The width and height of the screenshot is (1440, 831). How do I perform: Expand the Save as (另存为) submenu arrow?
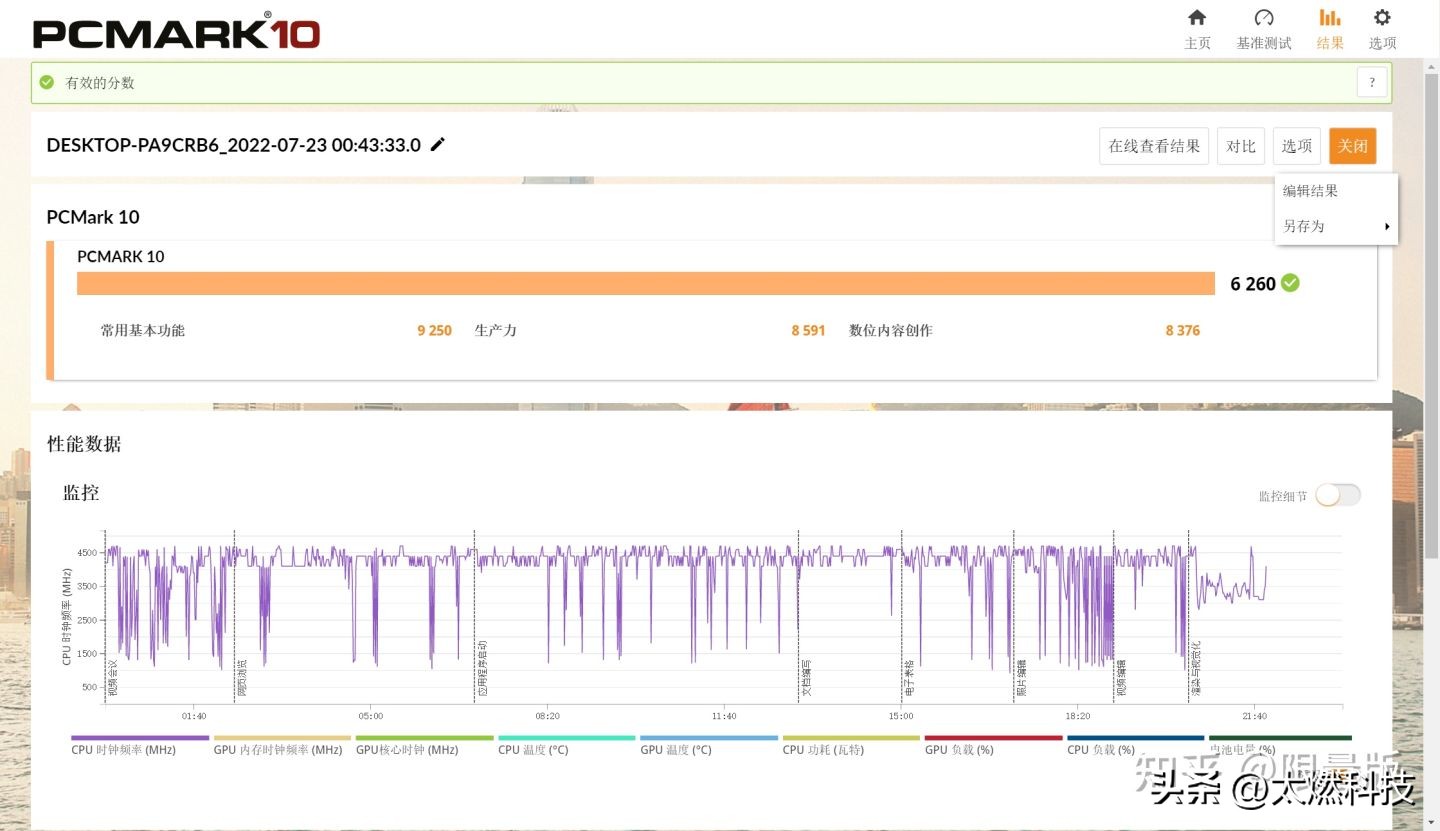tap(1387, 227)
